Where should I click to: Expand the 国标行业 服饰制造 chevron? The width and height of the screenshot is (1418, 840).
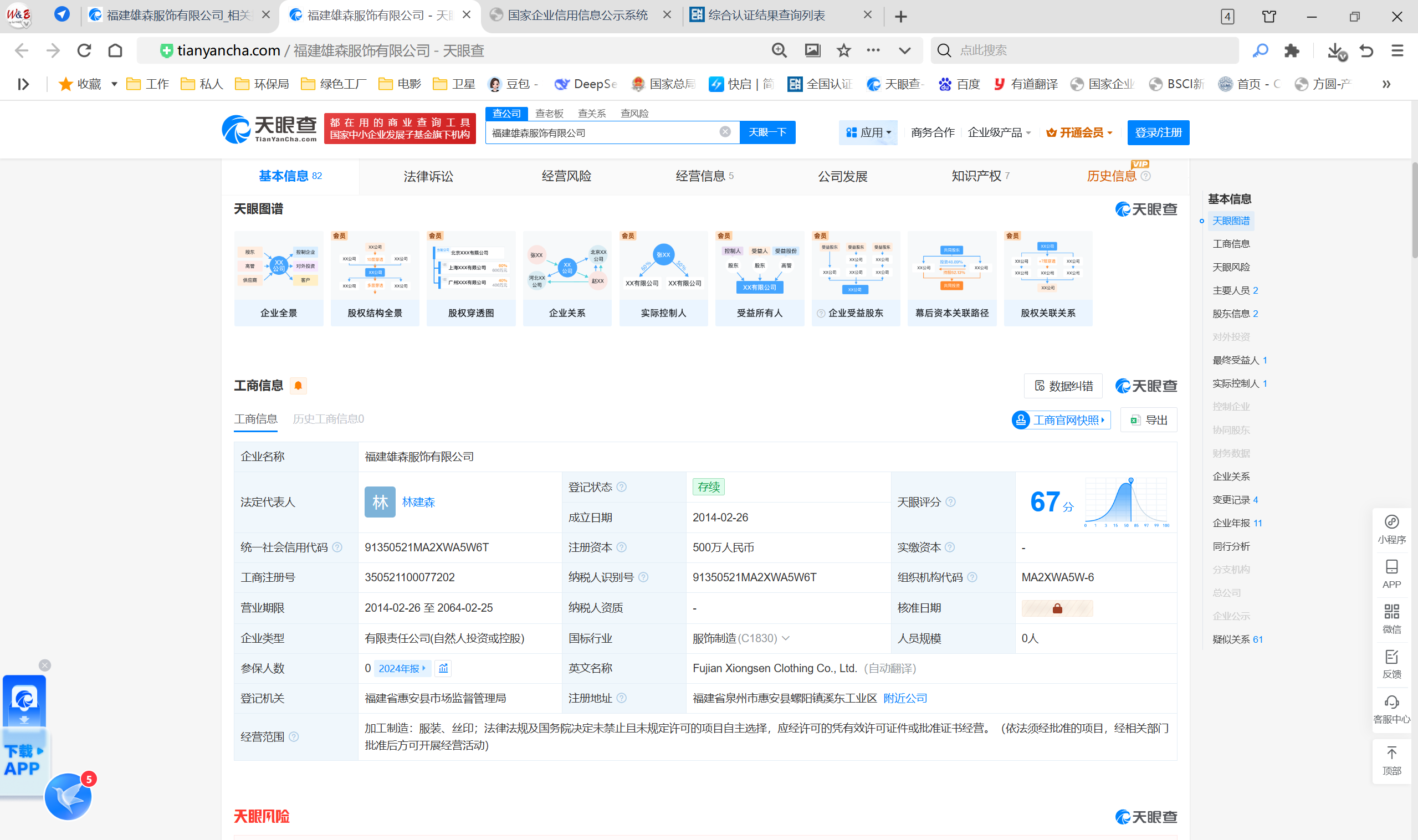click(786, 638)
